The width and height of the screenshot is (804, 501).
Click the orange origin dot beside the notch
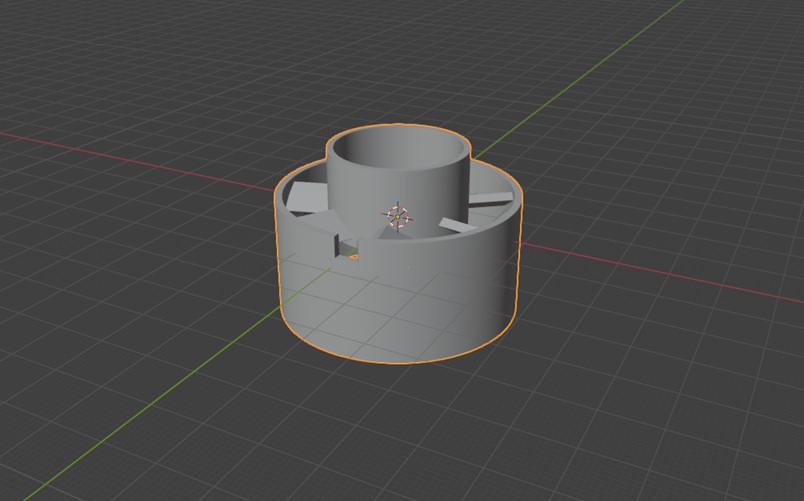[353, 256]
